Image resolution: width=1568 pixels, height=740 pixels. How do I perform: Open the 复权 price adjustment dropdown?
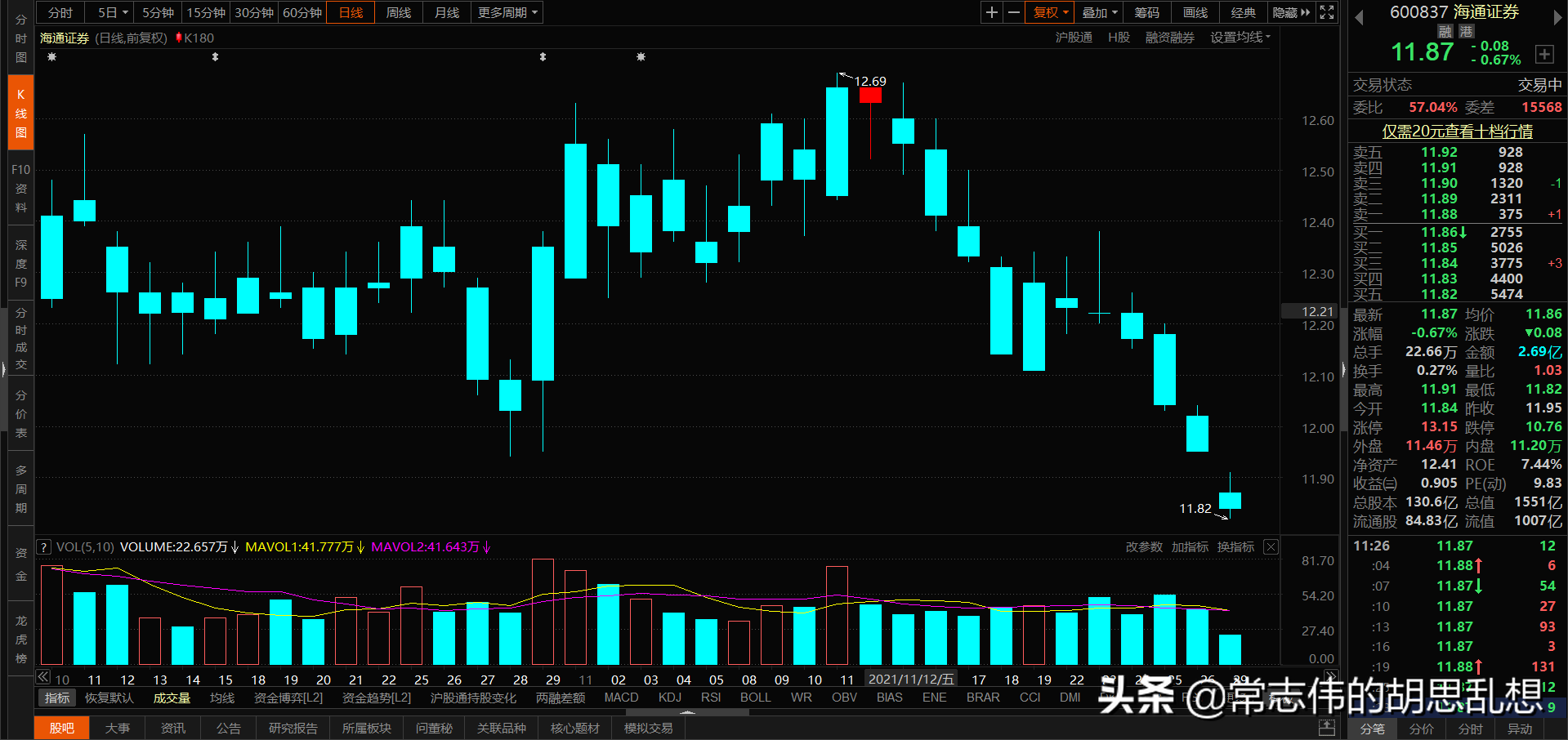(1048, 12)
